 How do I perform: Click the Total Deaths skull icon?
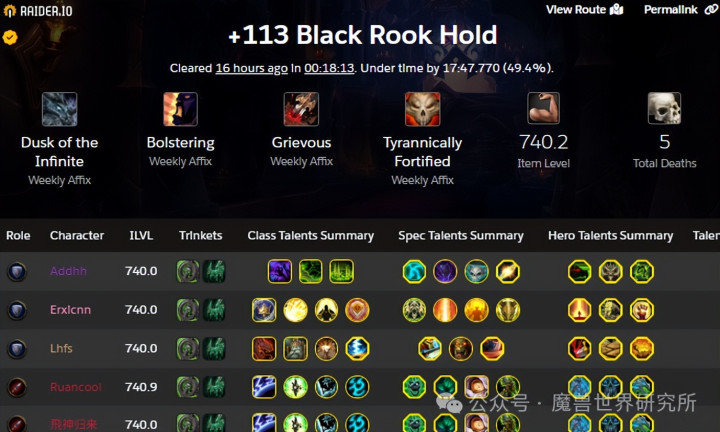tap(664, 108)
